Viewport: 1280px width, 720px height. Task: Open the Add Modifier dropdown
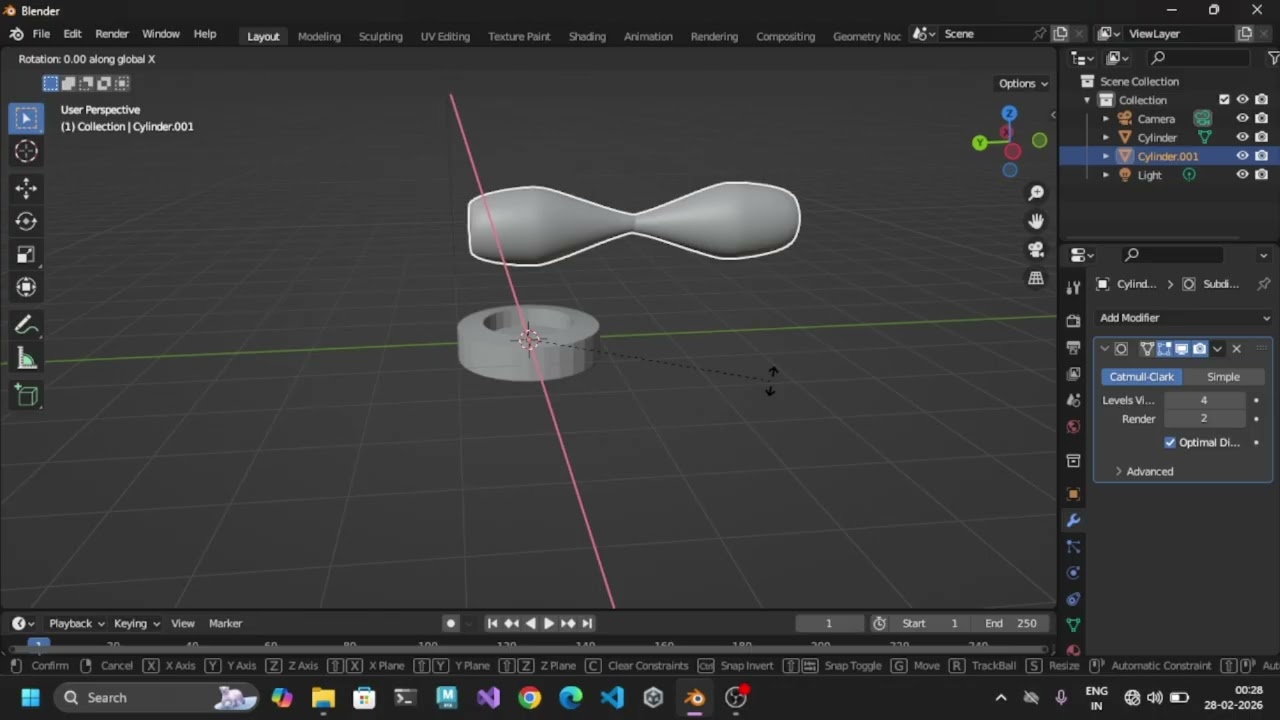pyautogui.click(x=1185, y=318)
